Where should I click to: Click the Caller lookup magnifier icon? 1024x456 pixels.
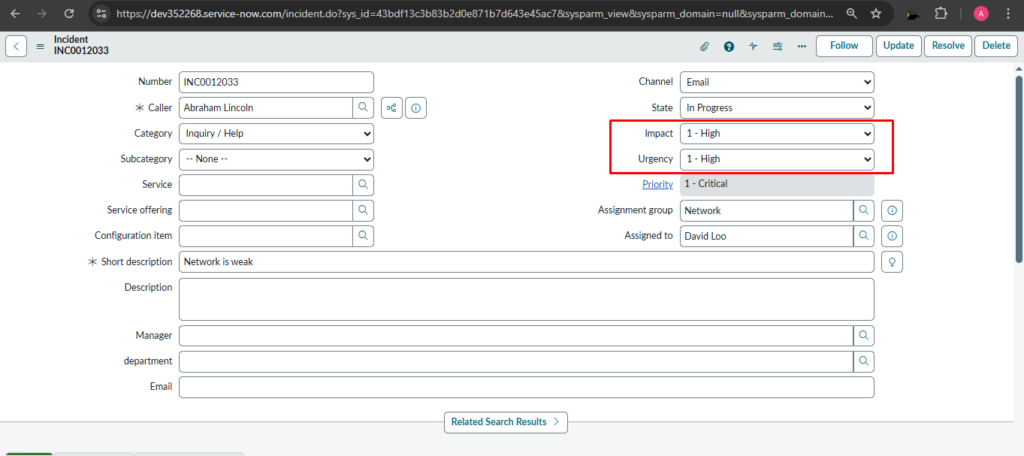[x=362, y=107]
